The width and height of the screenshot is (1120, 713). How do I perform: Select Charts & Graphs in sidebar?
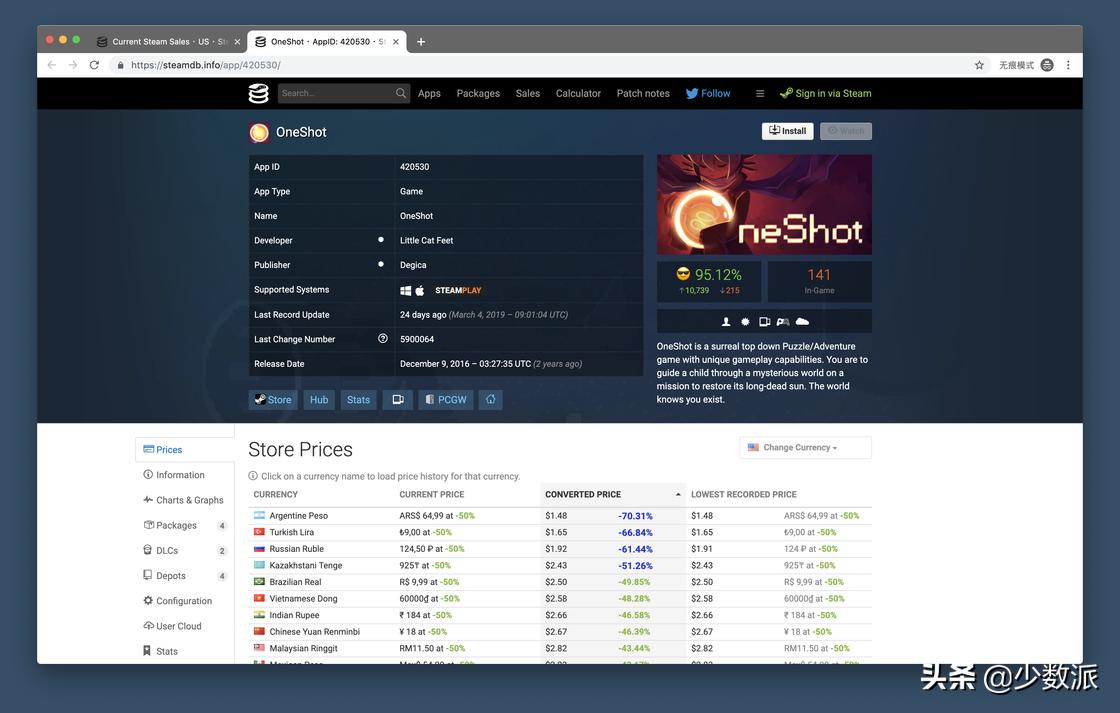tap(184, 500)
